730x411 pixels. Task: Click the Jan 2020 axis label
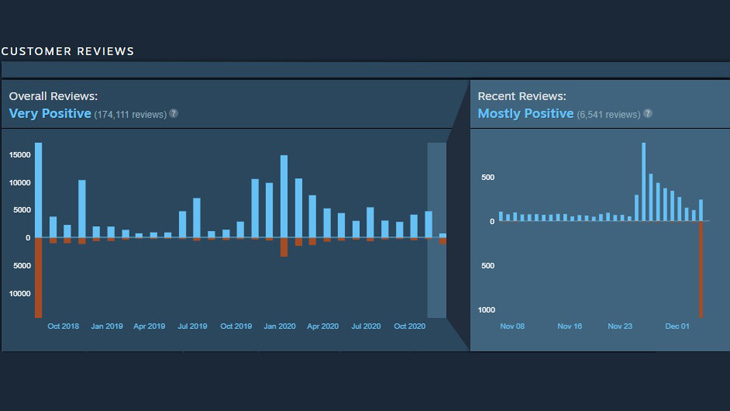click(279, 326)
